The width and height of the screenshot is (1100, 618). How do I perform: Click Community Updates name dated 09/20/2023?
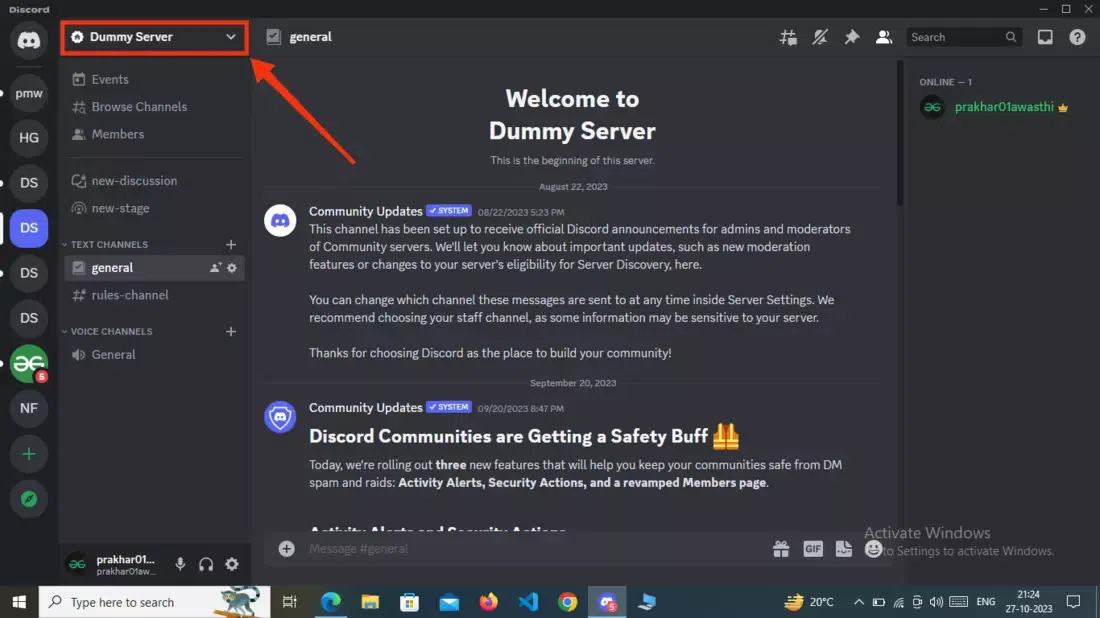[365, 408]
